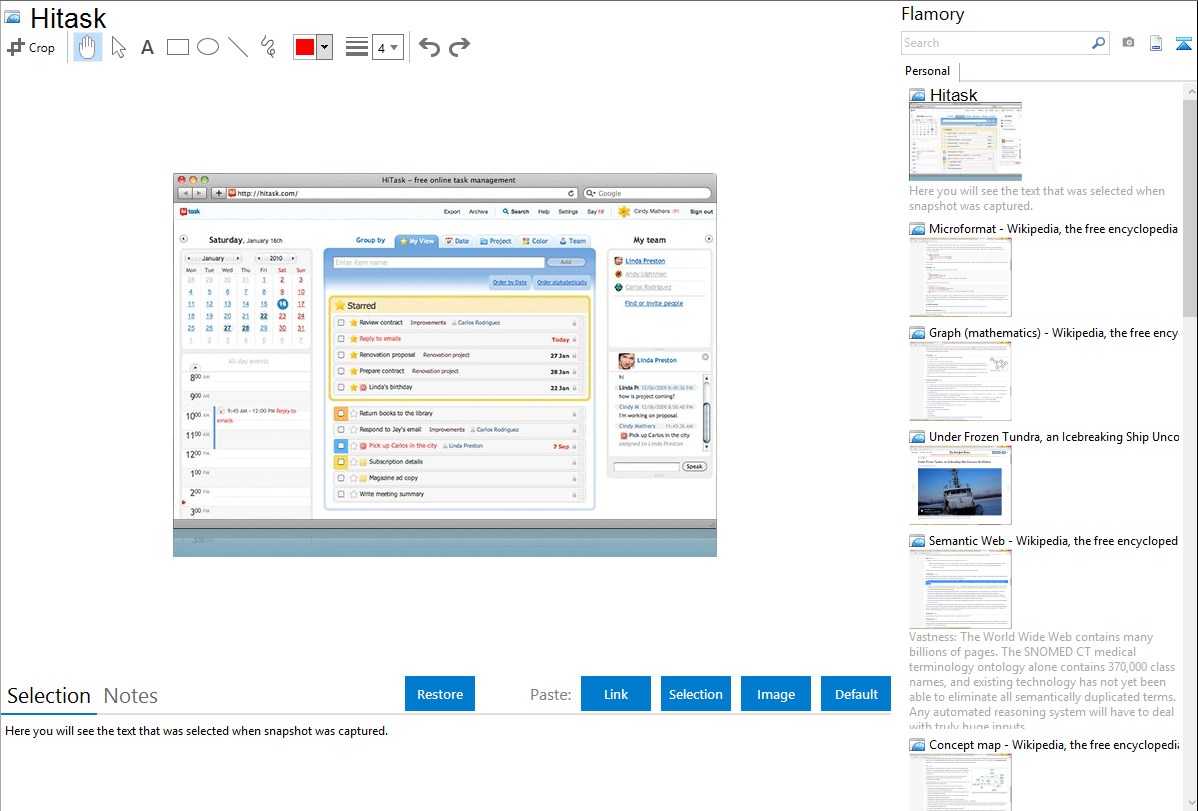Paste as Link
Screen dimensions: 1198x811
(616, 694)
